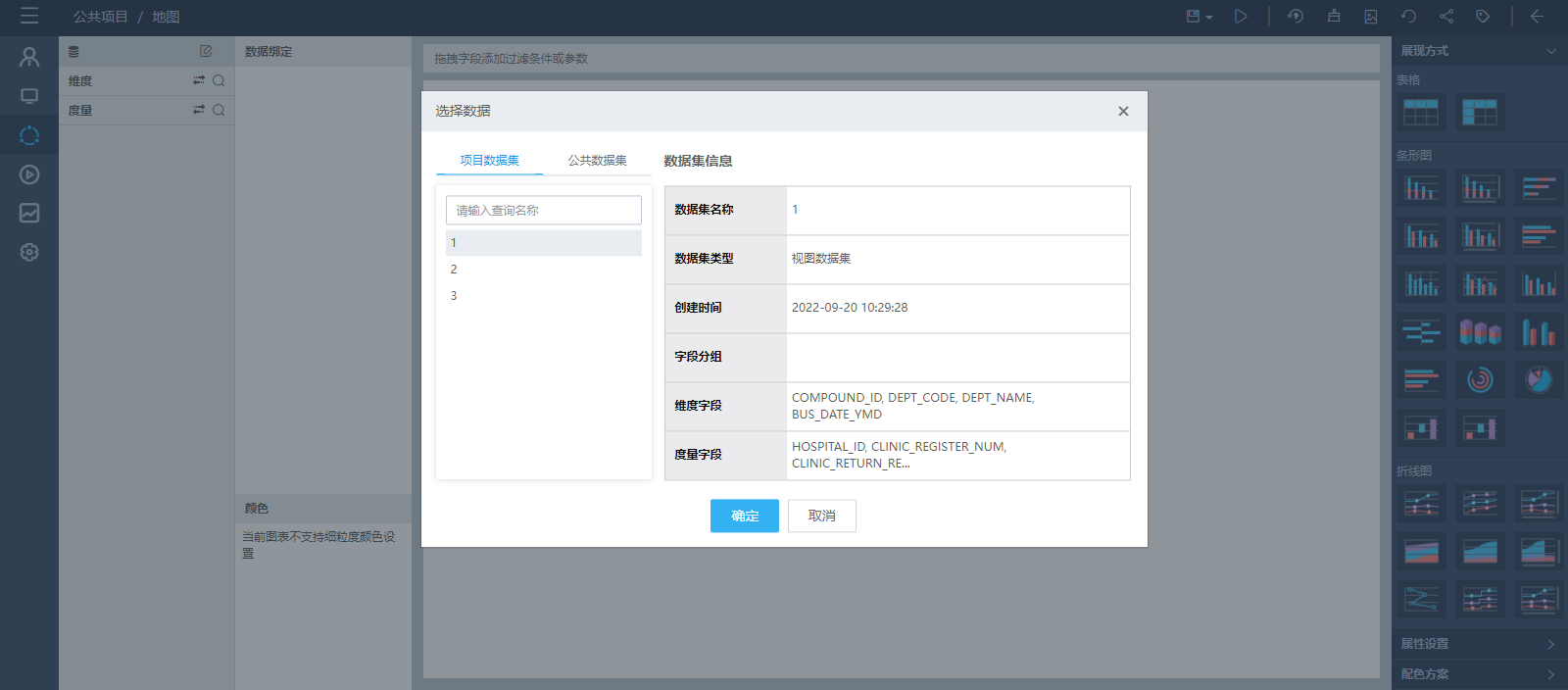Select the bidirectional butterfly bar chart icon

click(1421, 332)
